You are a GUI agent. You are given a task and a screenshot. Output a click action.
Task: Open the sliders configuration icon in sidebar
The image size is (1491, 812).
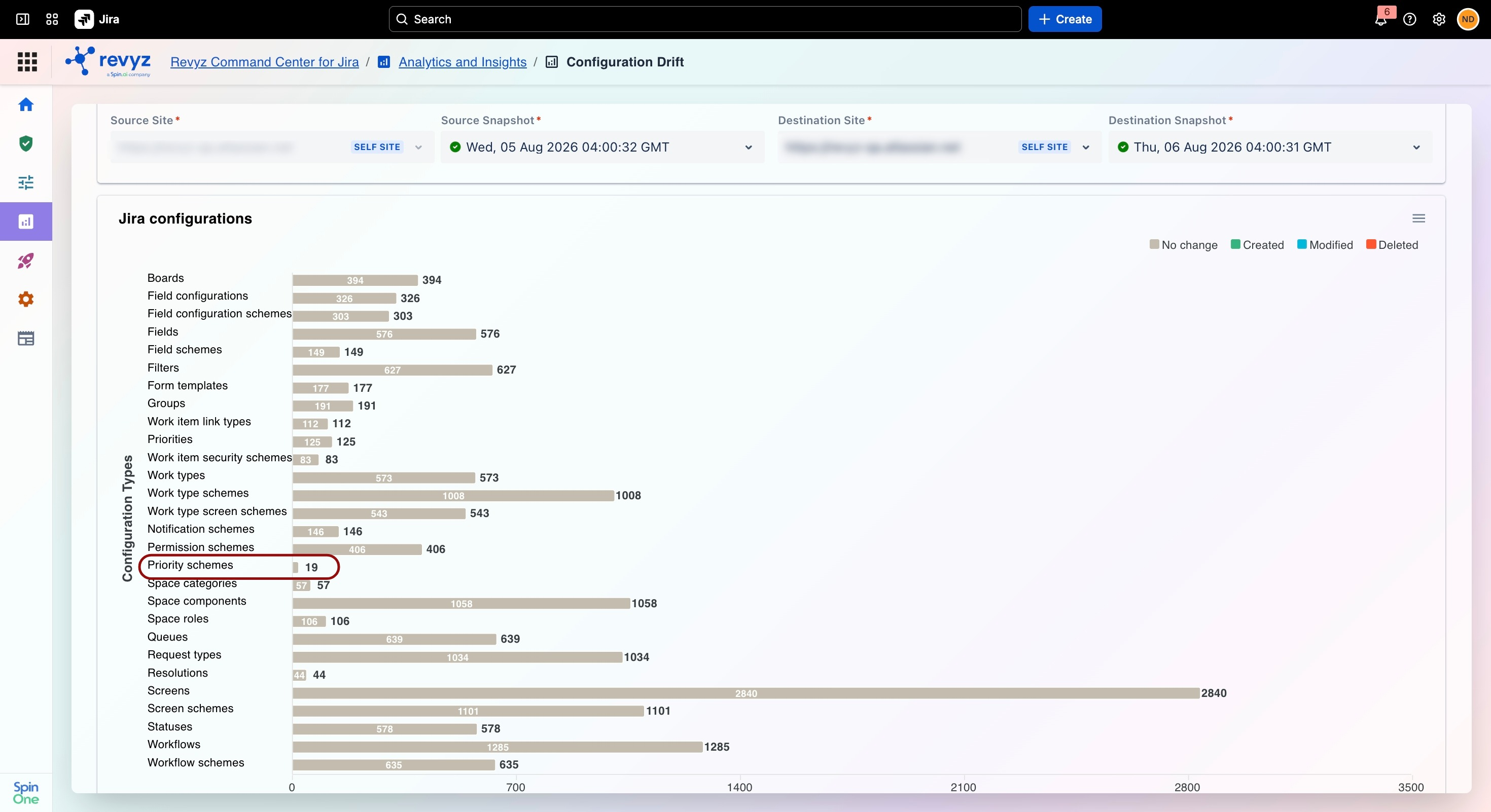click(x=26, y=183)
